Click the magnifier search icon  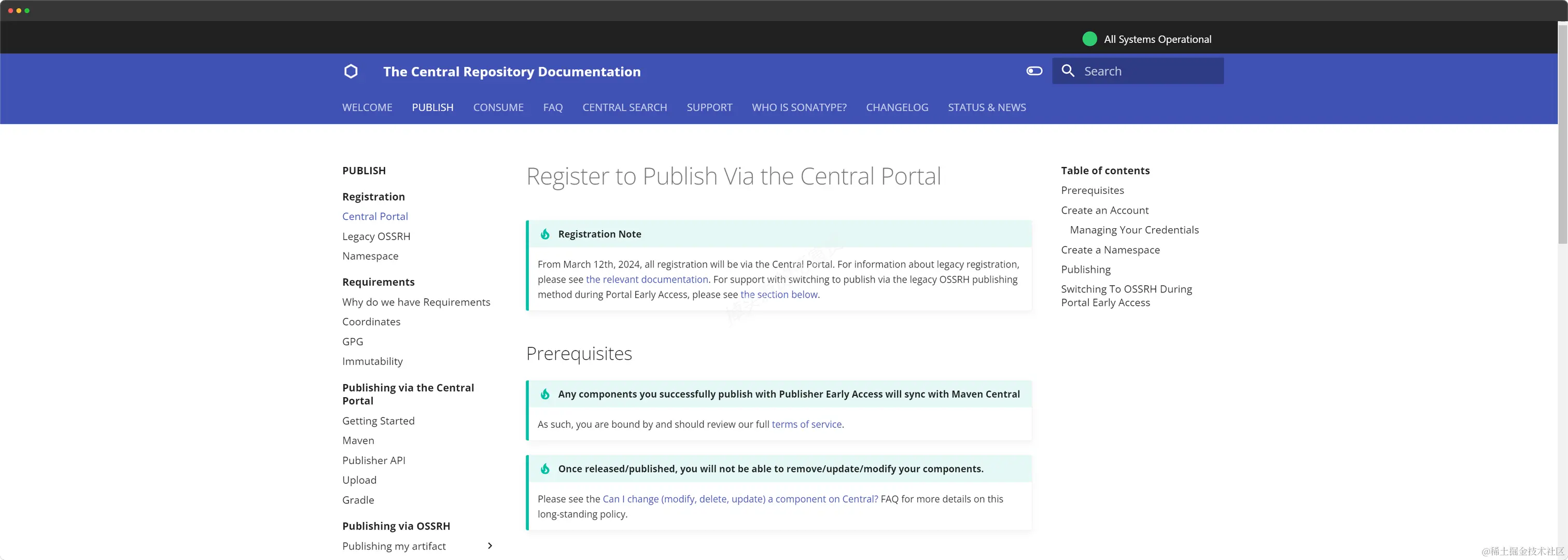pyautogui.click(x=1068, y=71)
